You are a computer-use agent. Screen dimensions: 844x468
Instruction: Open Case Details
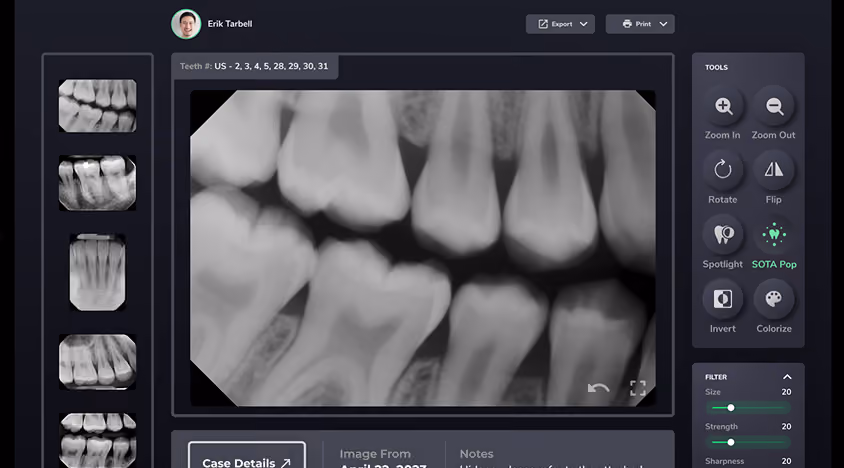tap(247, 455)
